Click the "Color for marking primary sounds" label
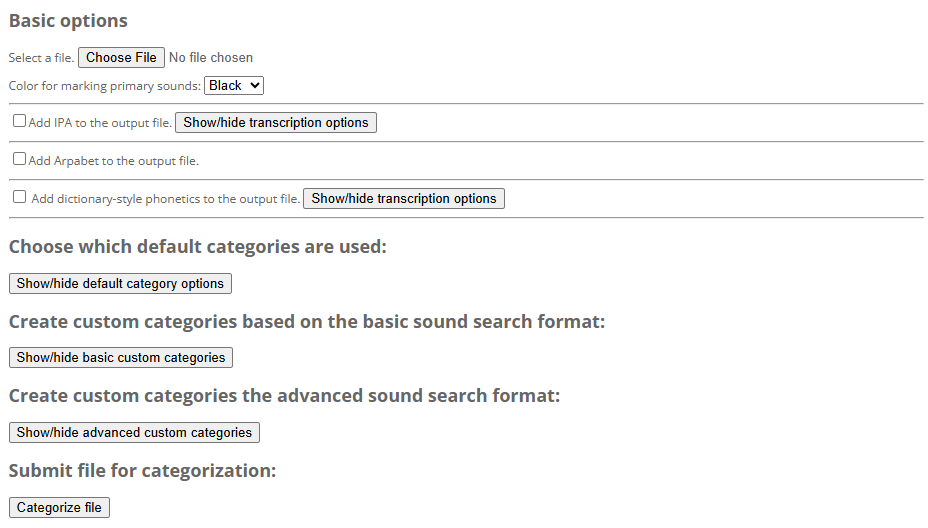This screenshot has height=528, width=928. (x=105, y=87)
